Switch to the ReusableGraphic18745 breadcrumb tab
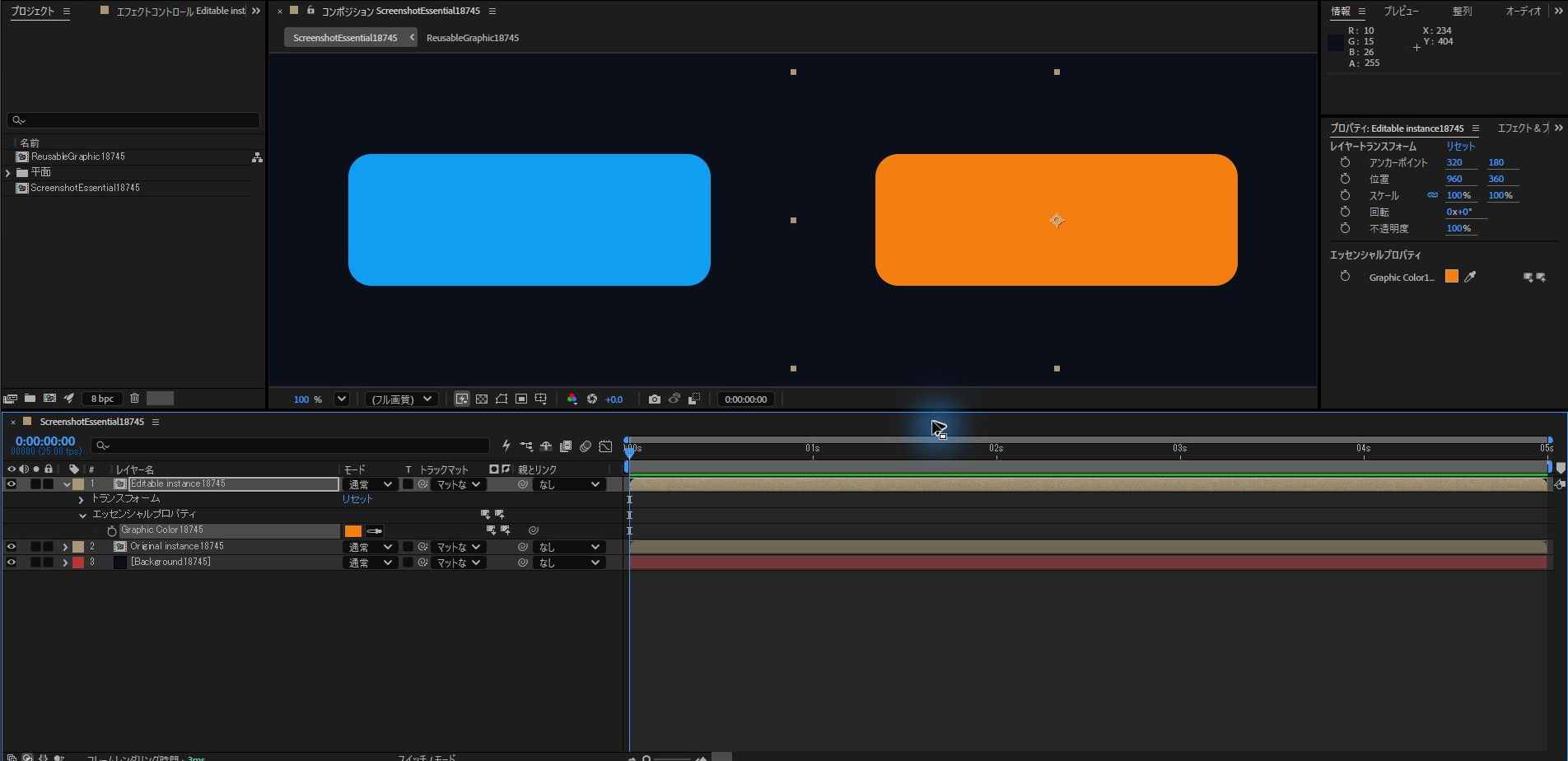Screen dimensions: 1568x761 coord(473,38)
